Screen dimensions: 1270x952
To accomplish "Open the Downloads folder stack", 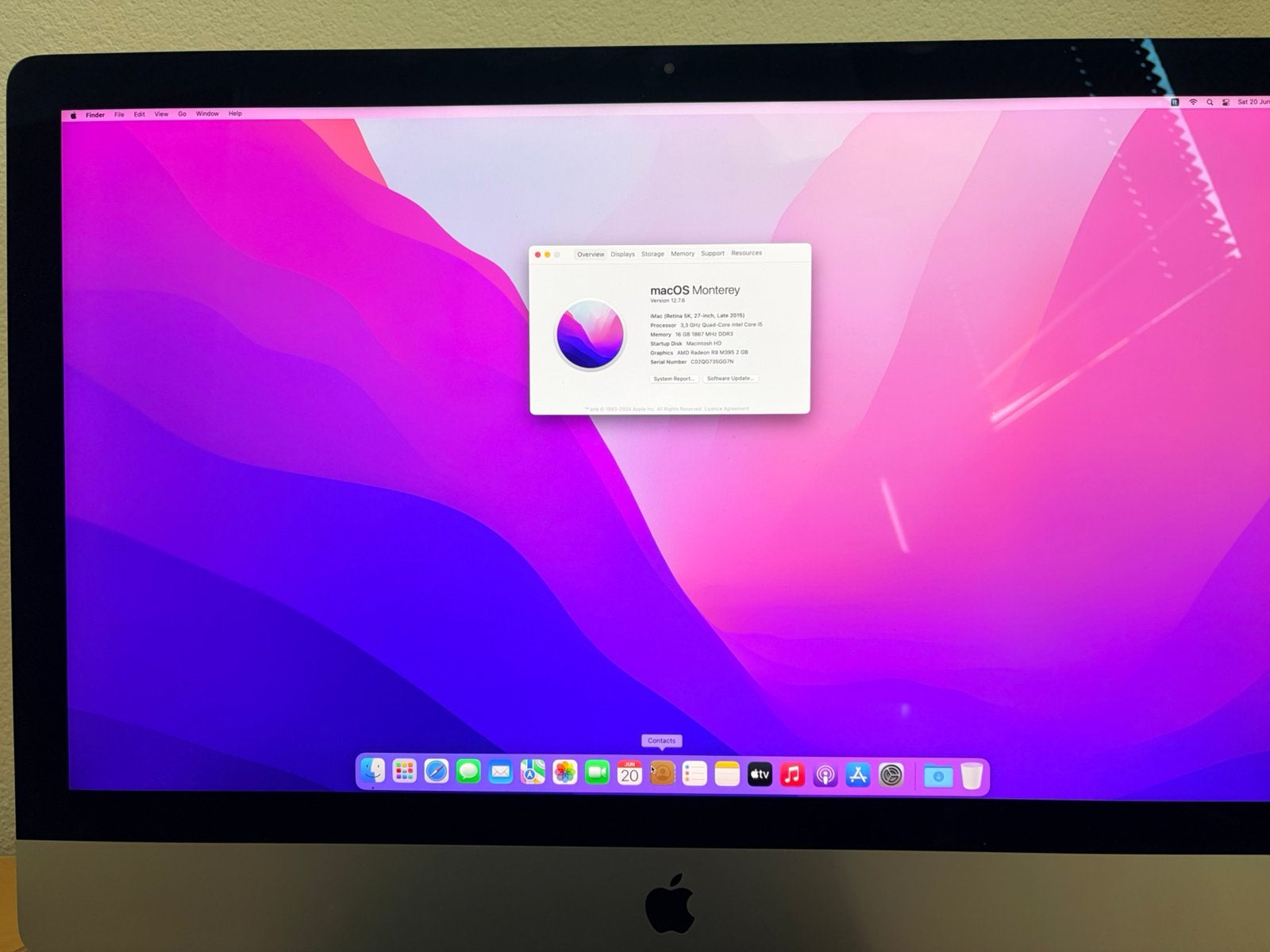I will [x=937, y=776].
